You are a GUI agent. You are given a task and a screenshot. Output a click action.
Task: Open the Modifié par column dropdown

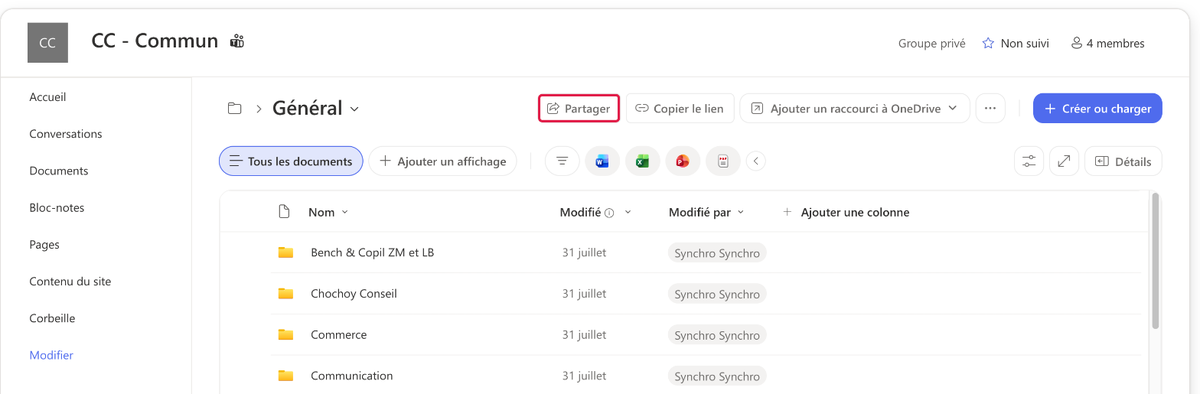[741, 212]
